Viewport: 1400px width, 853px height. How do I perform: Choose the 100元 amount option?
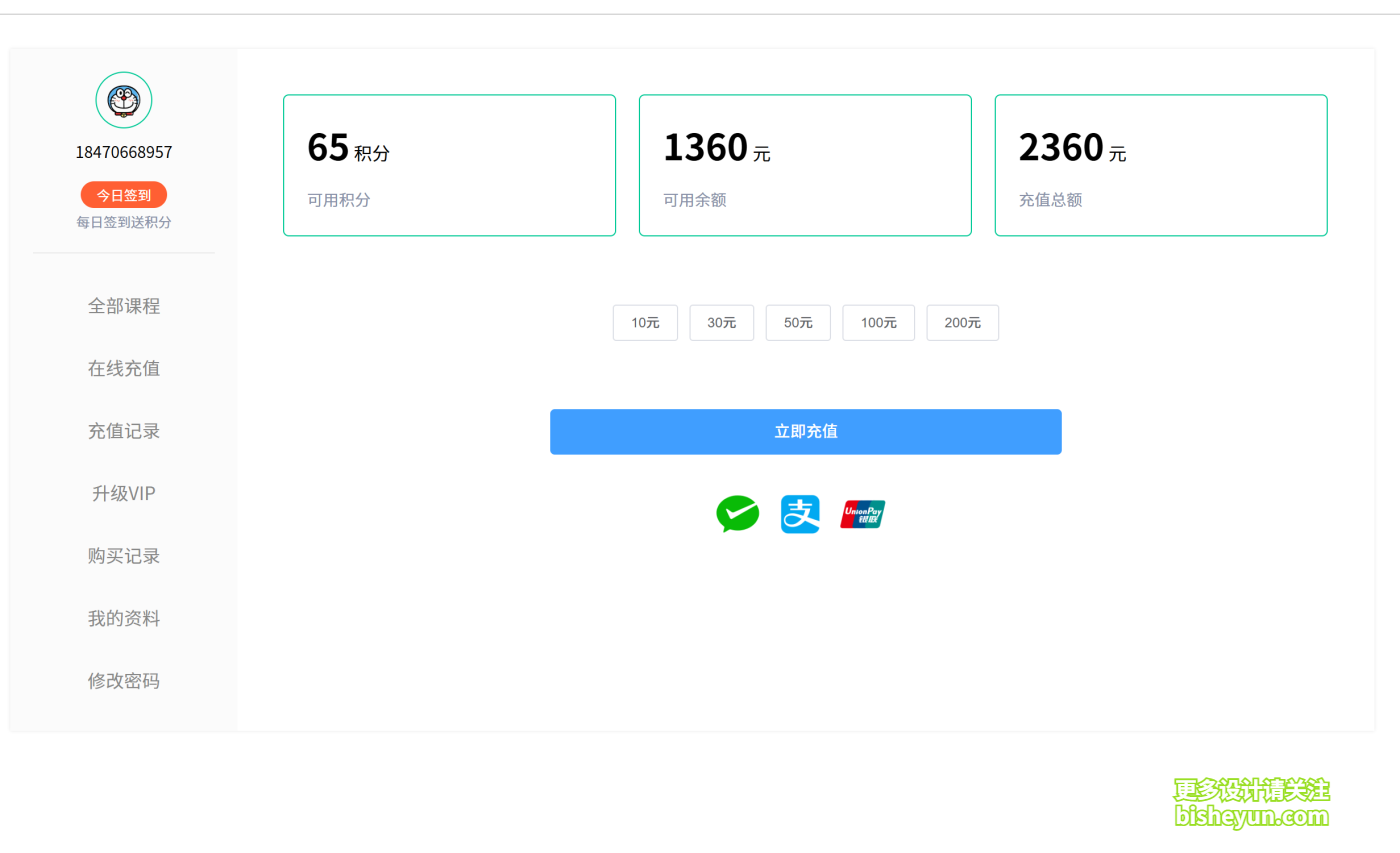pos(878,322)
